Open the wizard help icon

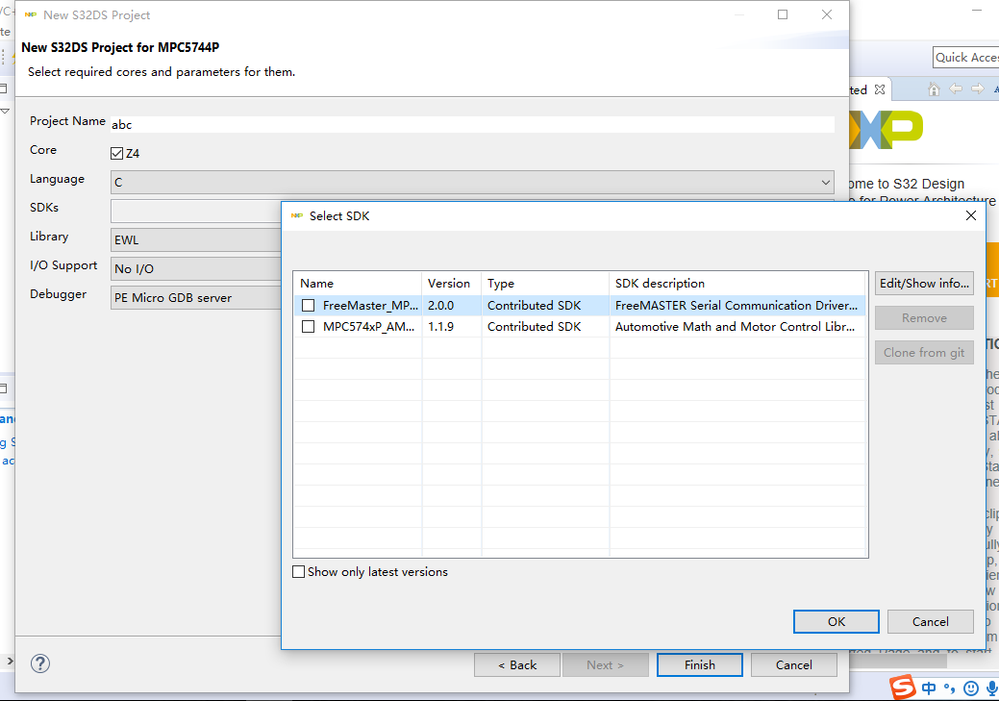40,663
